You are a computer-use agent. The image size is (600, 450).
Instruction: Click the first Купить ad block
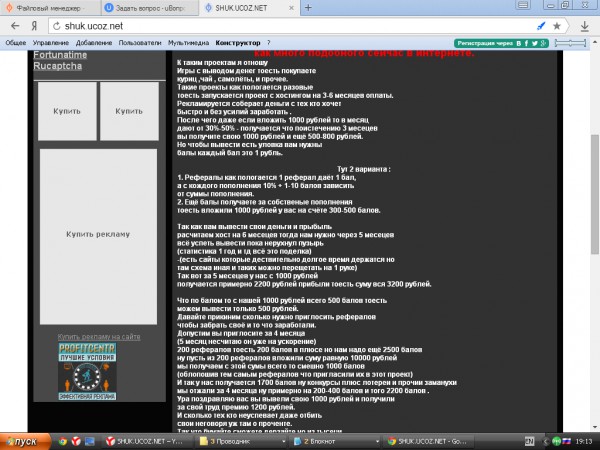pyautogui.click(x=67, y=111)
